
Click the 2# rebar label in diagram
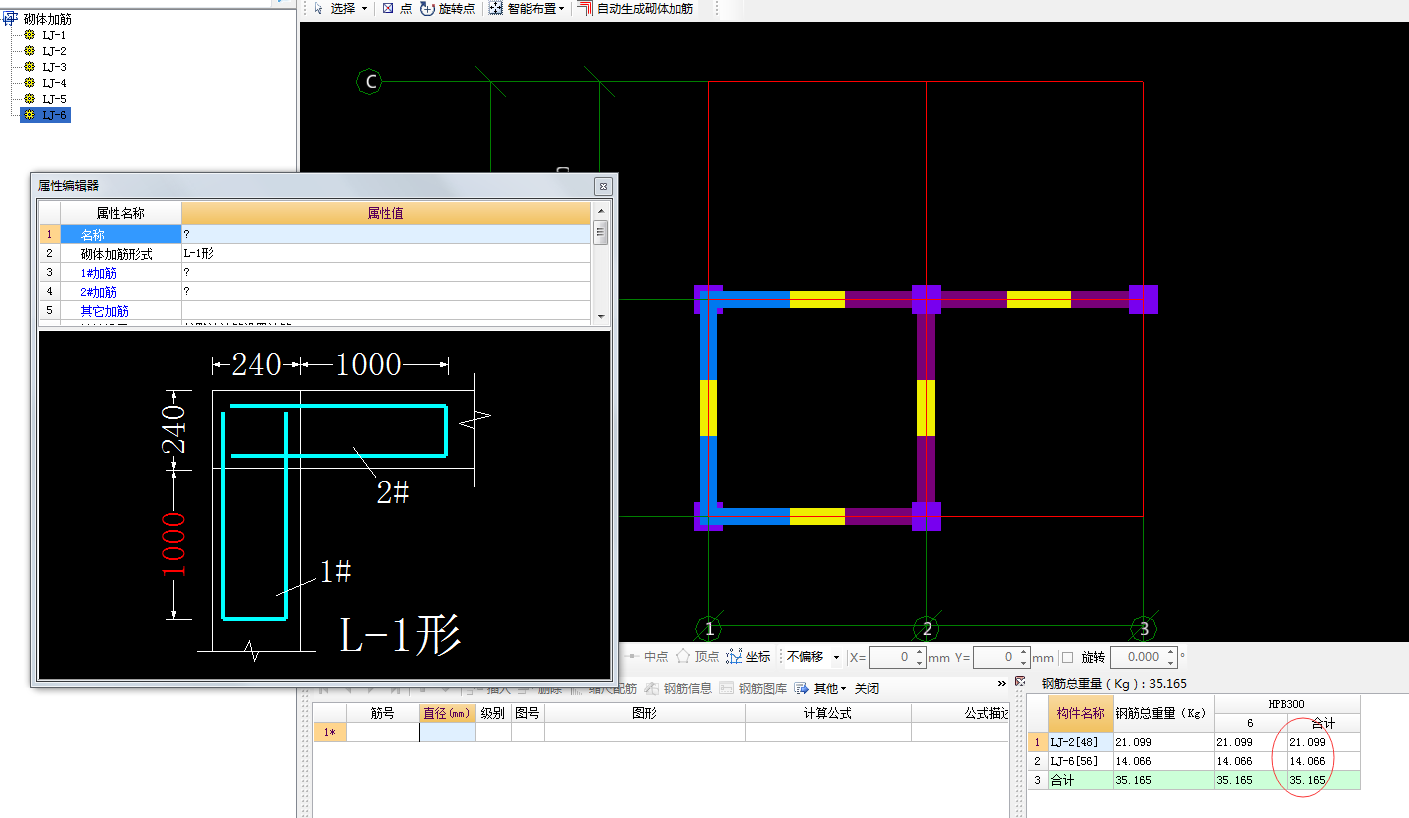[393, 491]
